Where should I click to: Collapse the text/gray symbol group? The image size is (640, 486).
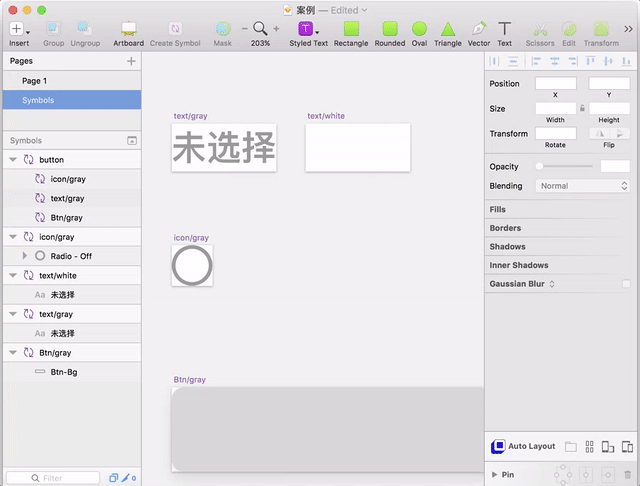(13, 314)
